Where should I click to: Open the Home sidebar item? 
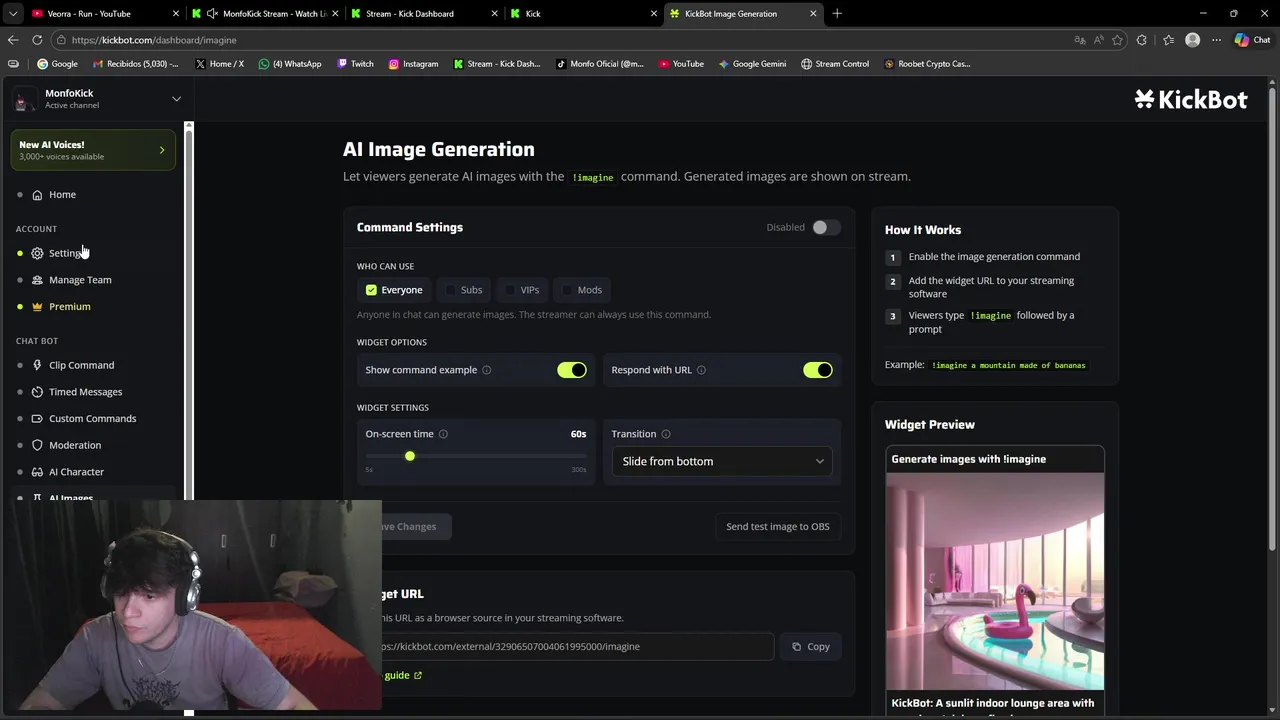62,194
